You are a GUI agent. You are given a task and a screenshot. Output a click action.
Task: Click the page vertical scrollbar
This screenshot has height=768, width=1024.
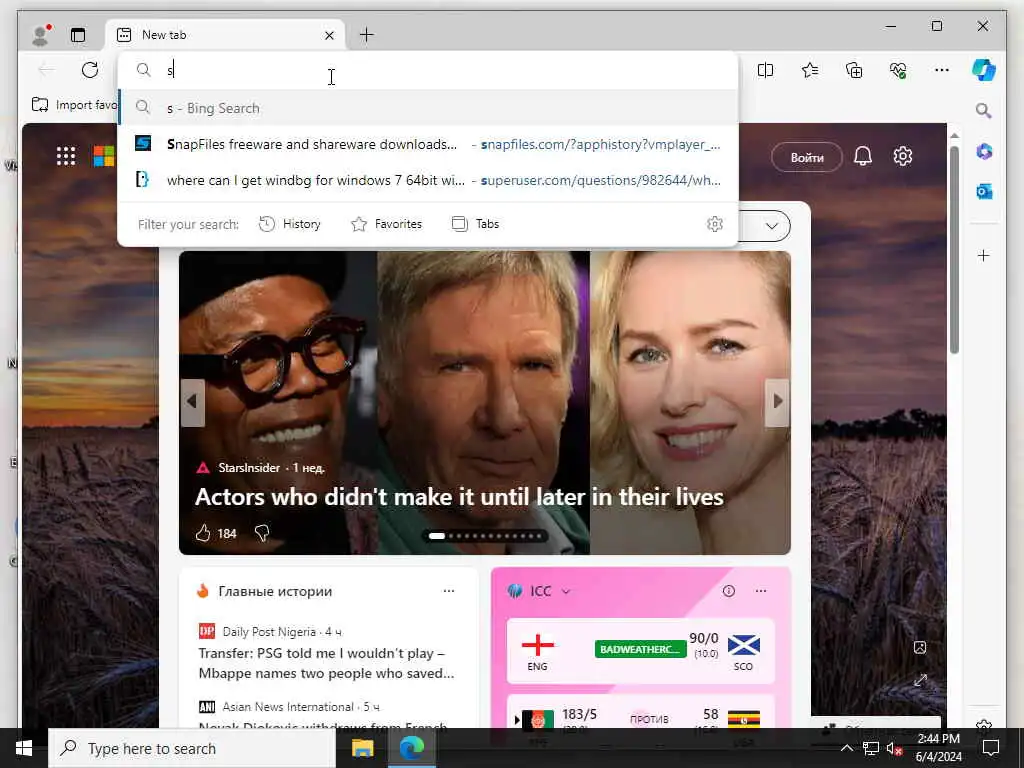pos(954,249)
